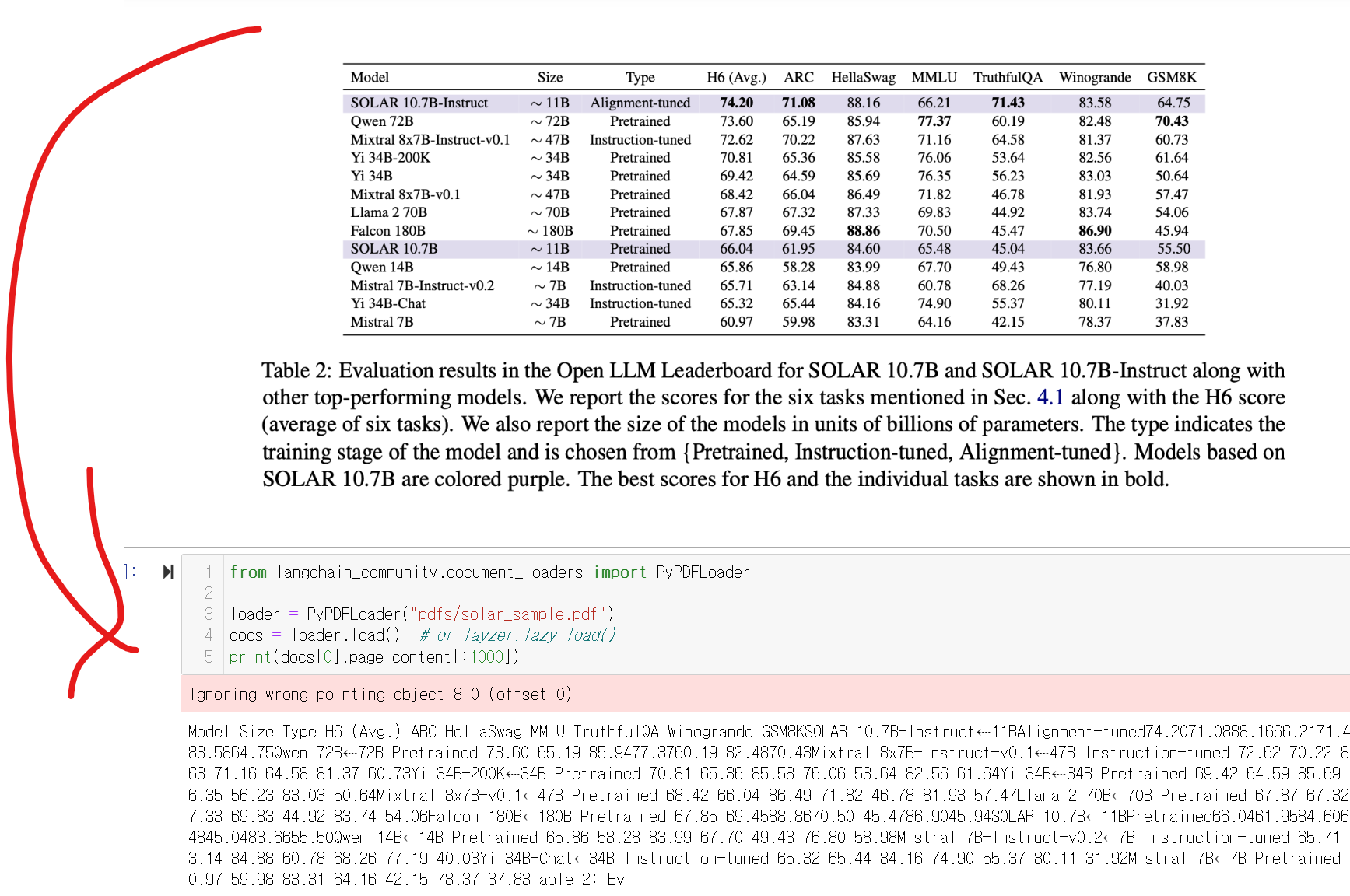Viewport: 1350px width, 896px height.
Task: Click the 'Model' table column header
Action: (x=370, y=77)
